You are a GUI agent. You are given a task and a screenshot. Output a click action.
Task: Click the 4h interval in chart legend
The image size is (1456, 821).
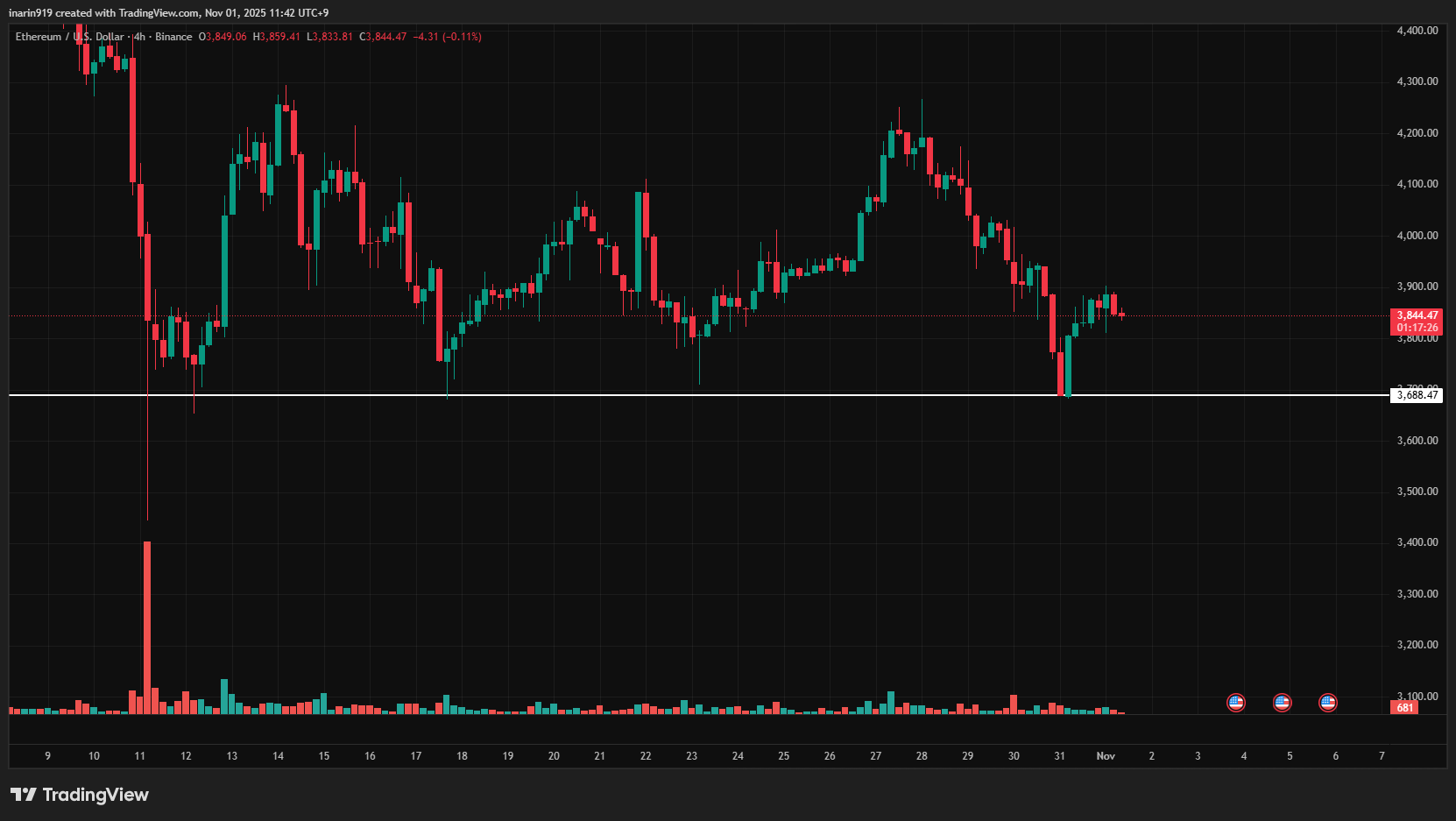(140, 37)
